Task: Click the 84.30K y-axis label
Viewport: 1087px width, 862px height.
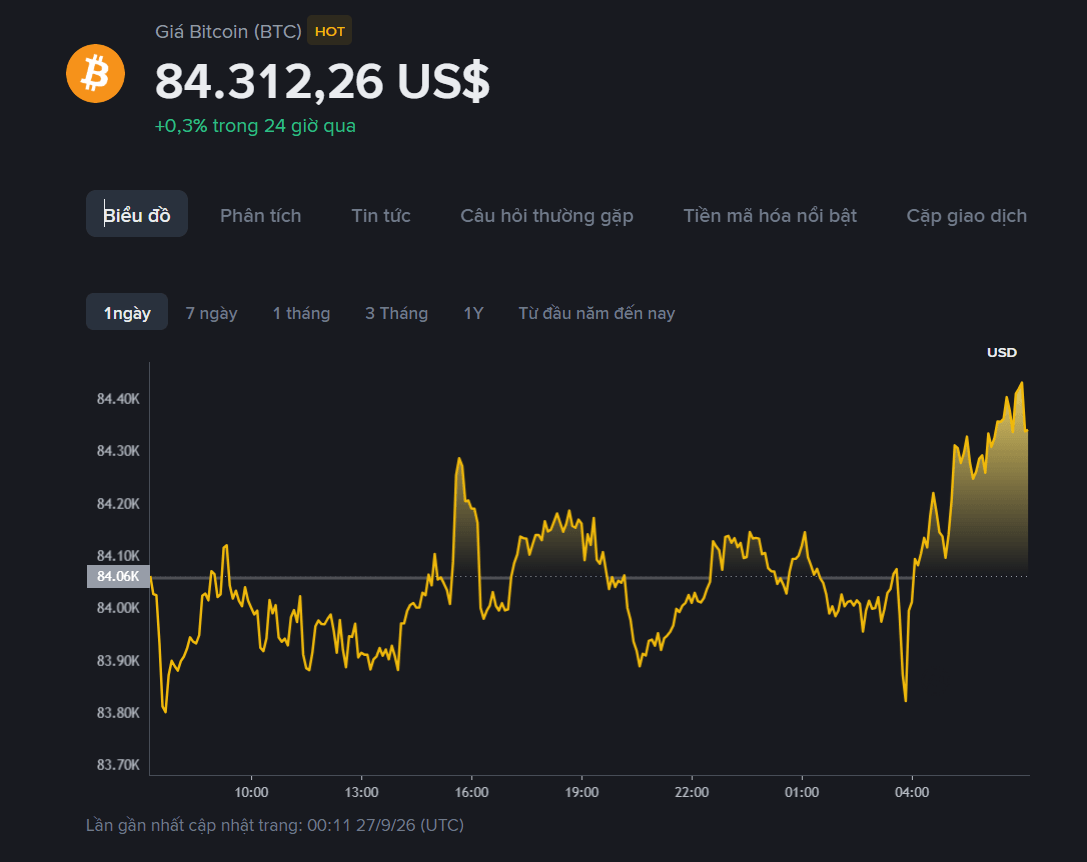Action: (118, 451)
